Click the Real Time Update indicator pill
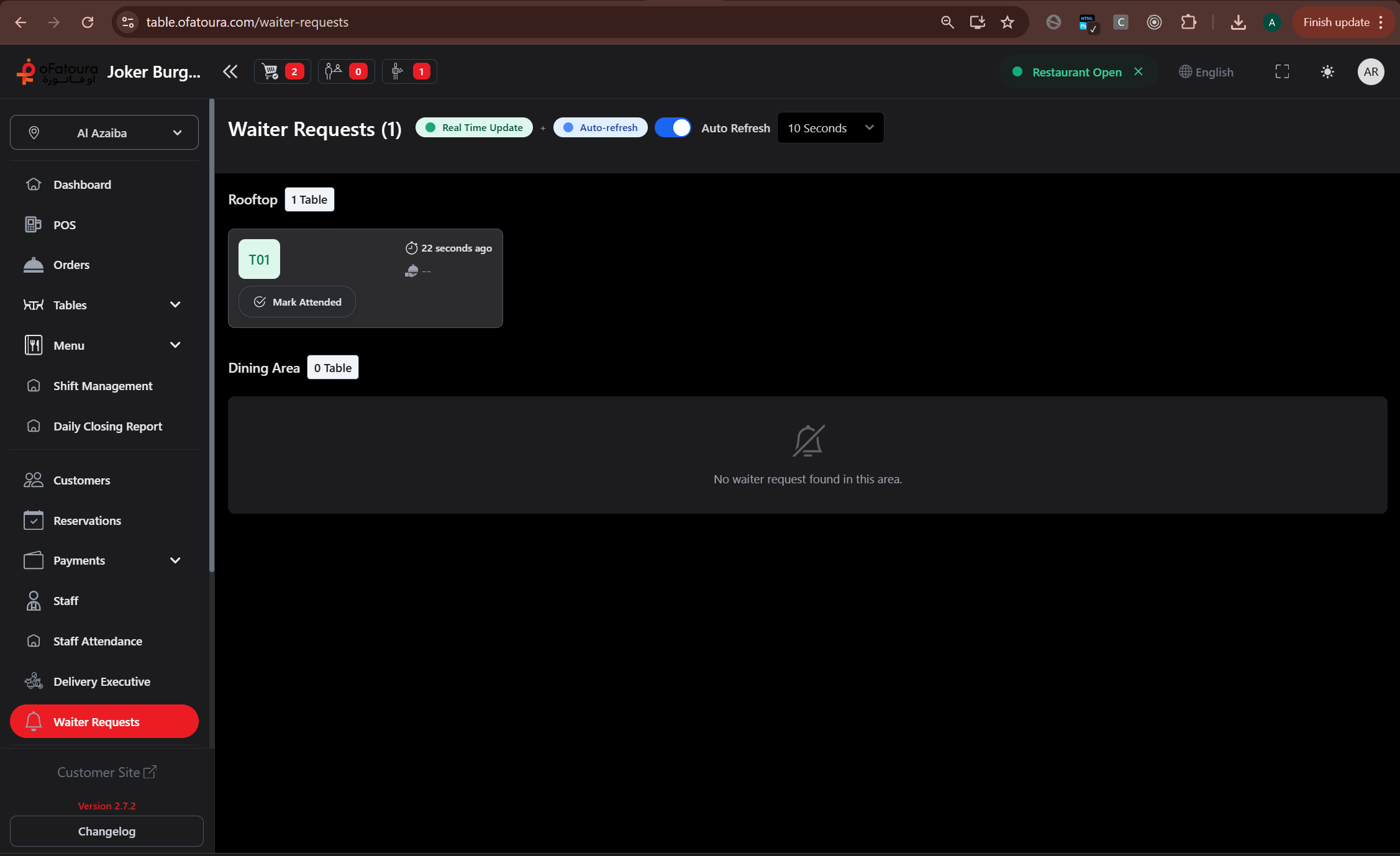This screenshot has height=856, width=1400. click(474, 127)
